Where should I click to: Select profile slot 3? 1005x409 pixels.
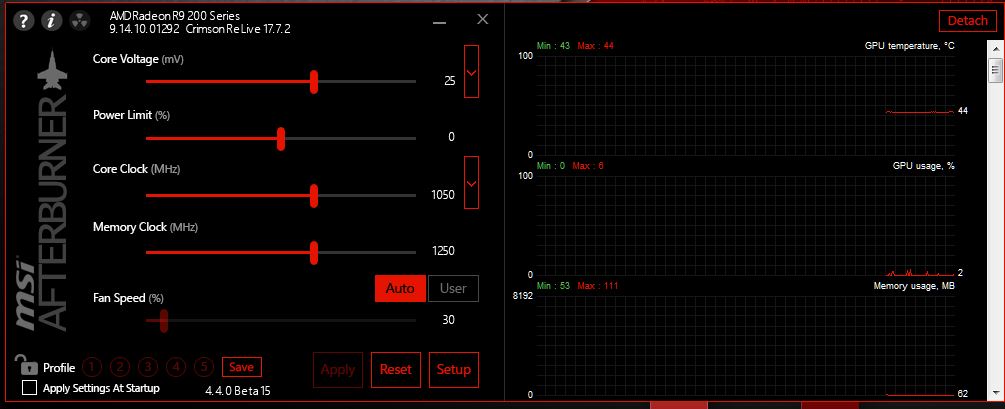coord(148,367)
